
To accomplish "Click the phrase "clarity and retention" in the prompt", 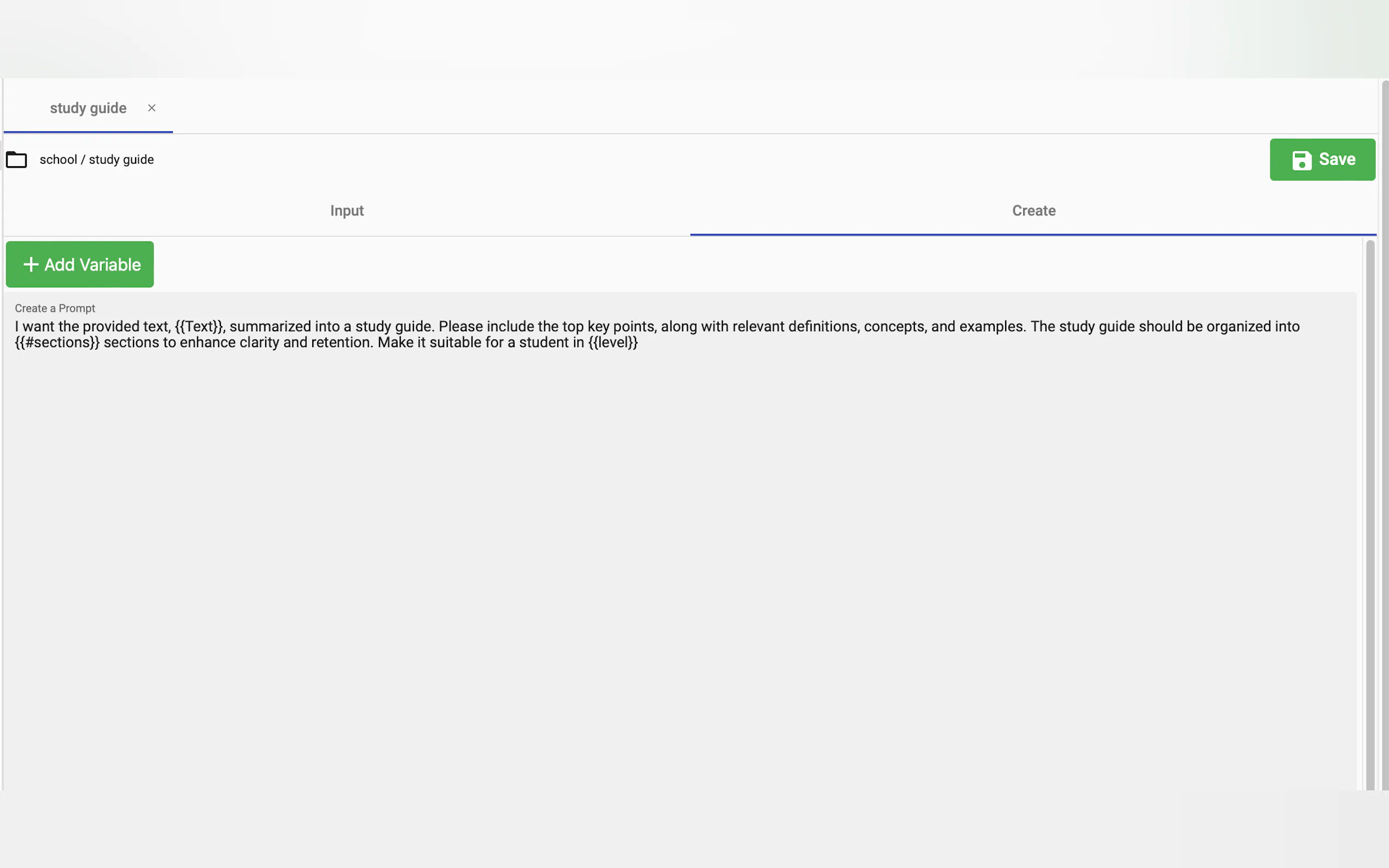I will (306, 343).
